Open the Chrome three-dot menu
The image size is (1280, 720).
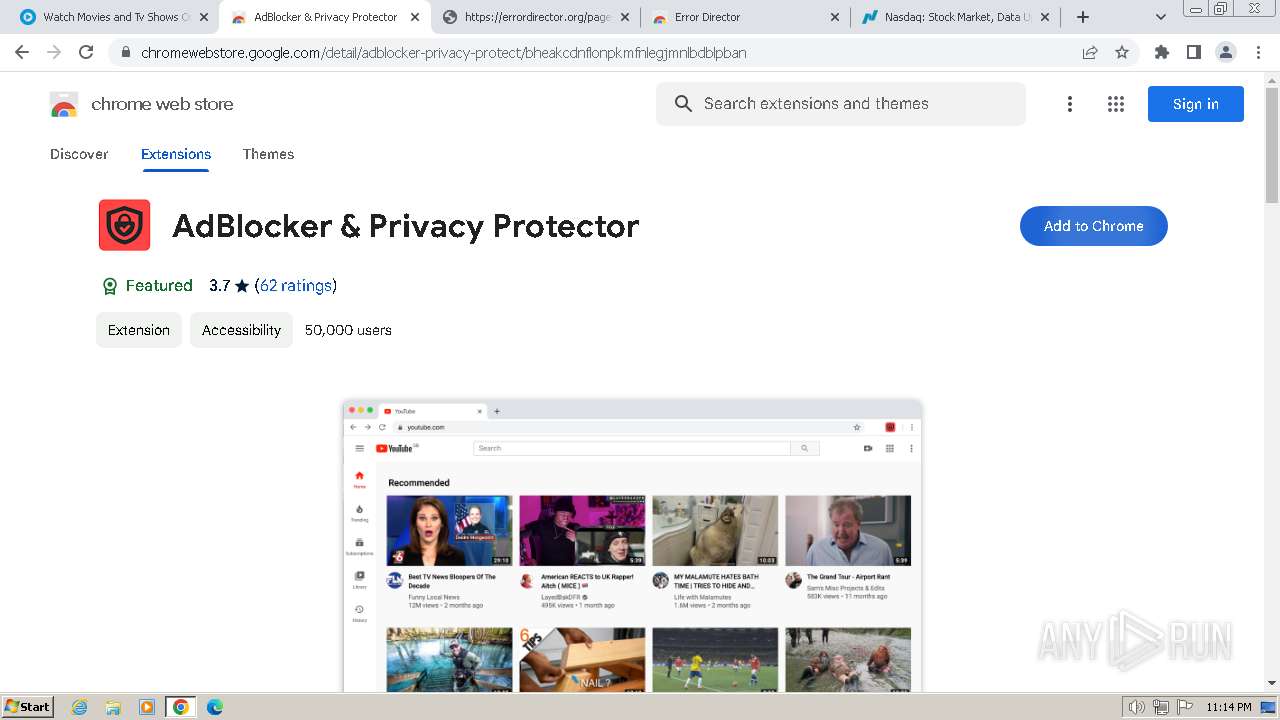(1258, 52)
